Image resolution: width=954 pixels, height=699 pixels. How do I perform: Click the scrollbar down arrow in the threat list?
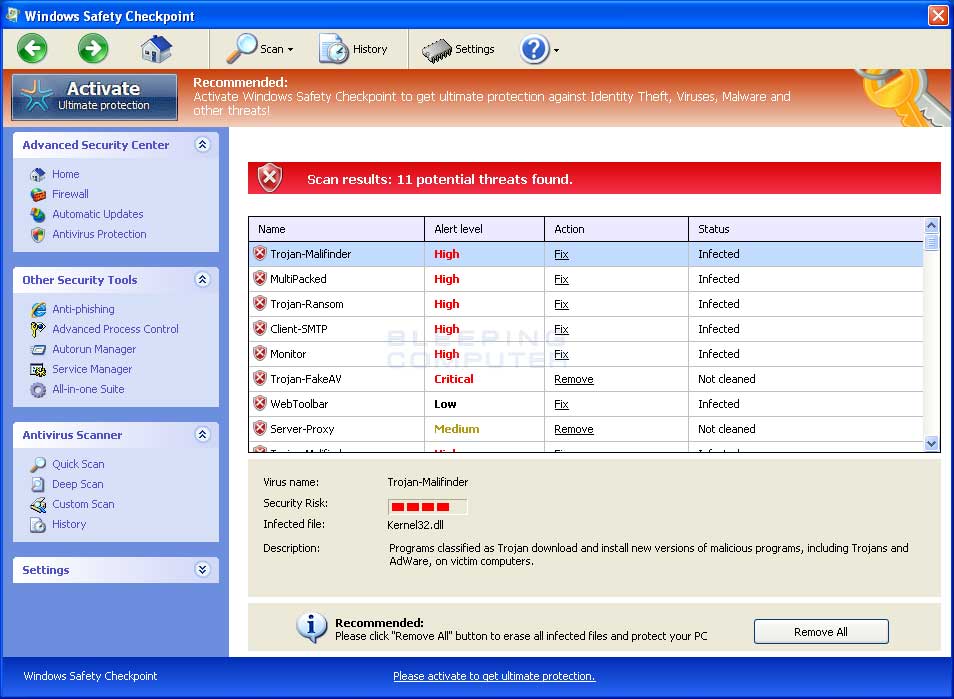coord(931,442)
